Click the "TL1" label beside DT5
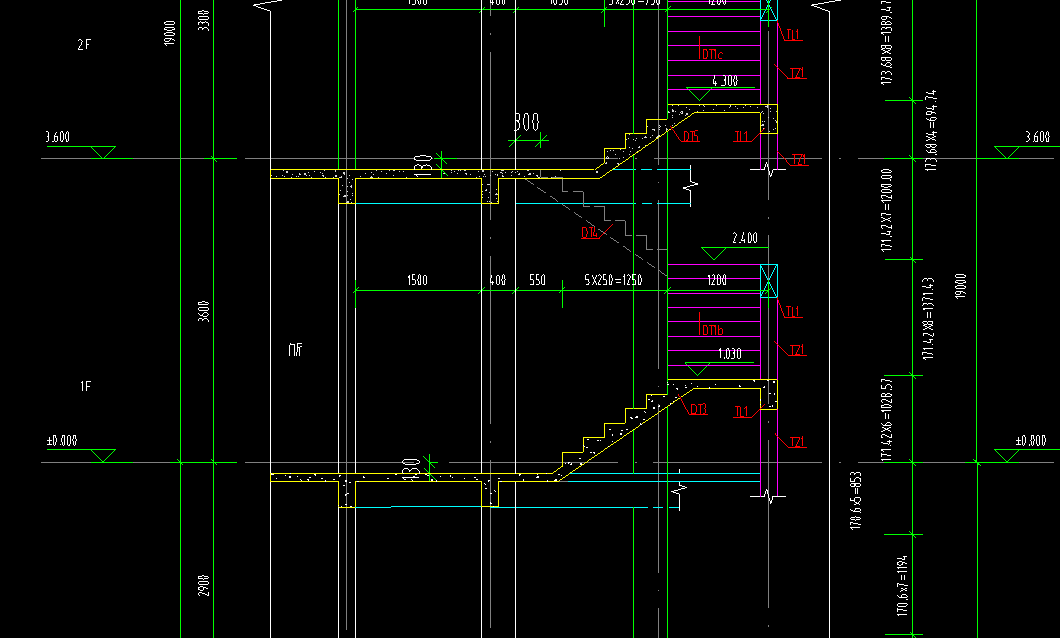This screenshot has height=638, width=1060. pos(742,137)
